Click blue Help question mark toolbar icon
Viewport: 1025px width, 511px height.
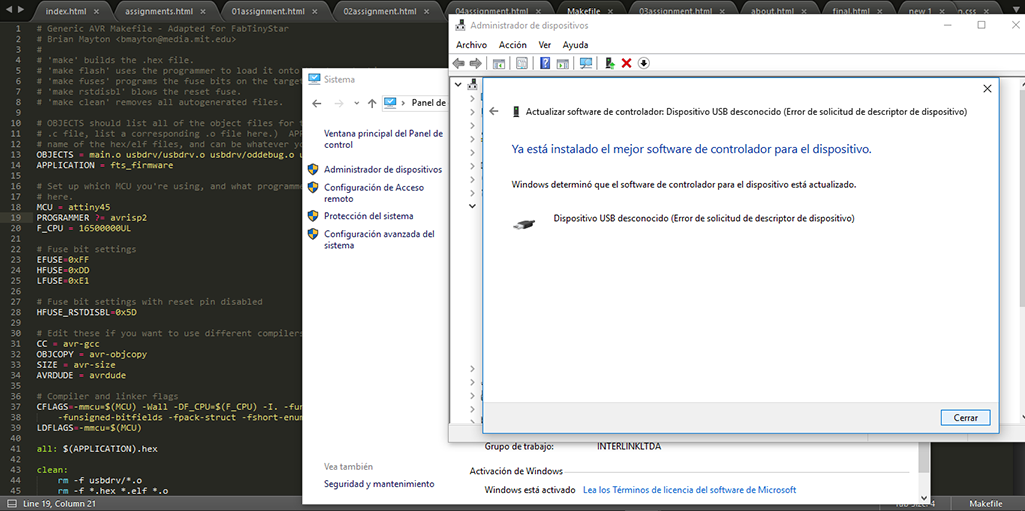coord(545,63)
